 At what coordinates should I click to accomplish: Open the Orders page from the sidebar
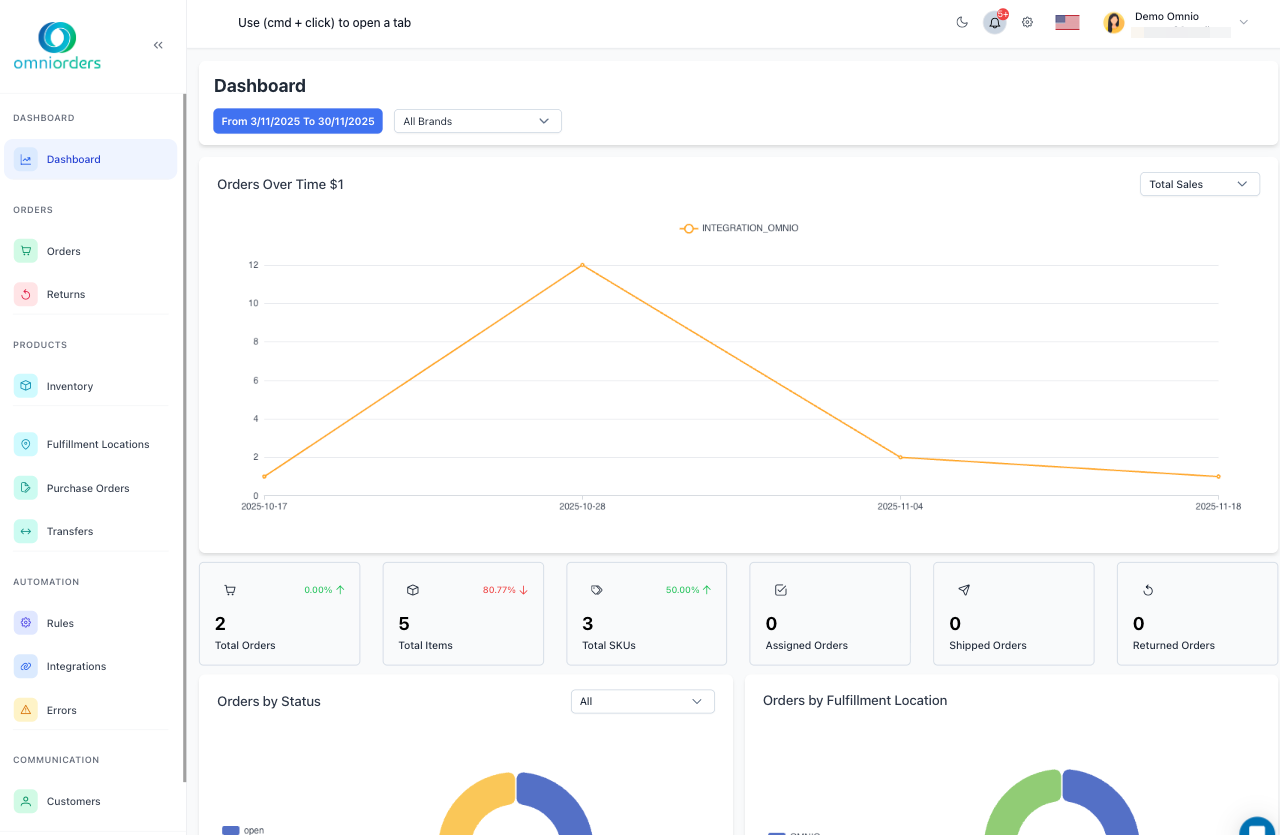[x=63, y=251]
